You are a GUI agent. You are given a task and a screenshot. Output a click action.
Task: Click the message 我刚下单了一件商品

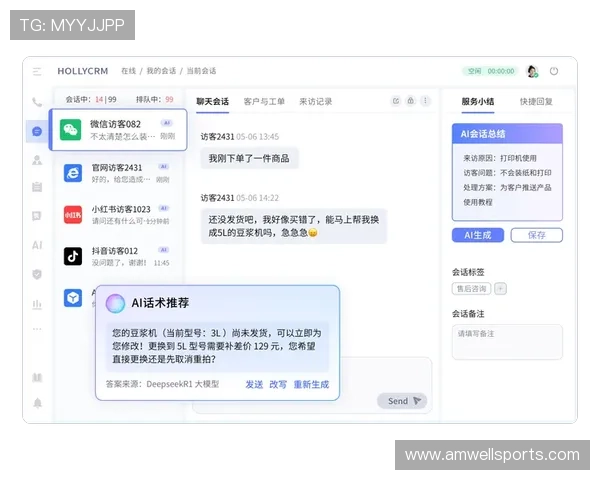(249, 158)
